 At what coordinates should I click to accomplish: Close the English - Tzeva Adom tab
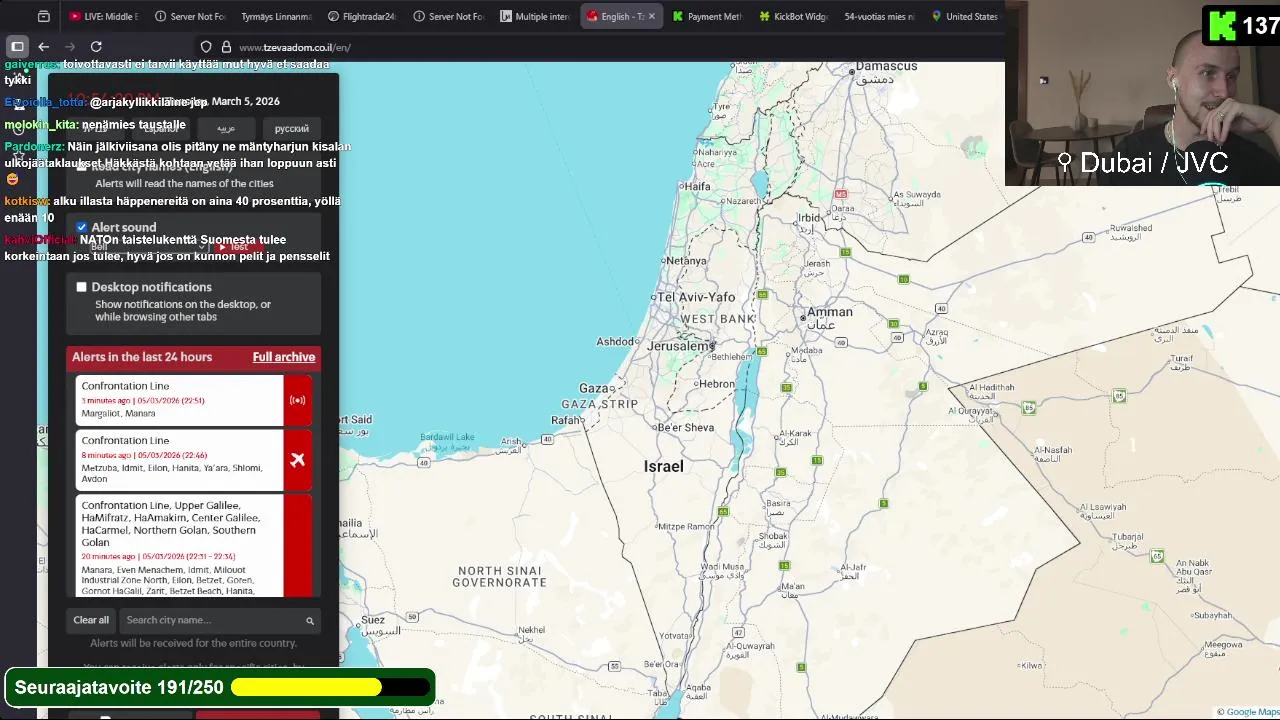pos(652,16)
